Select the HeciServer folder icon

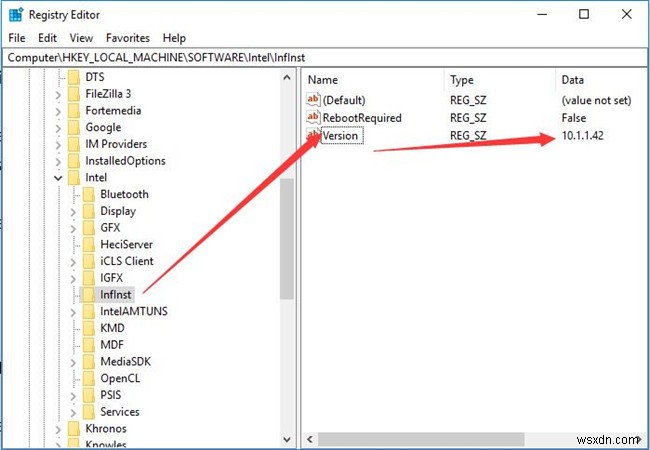[89, 244]
